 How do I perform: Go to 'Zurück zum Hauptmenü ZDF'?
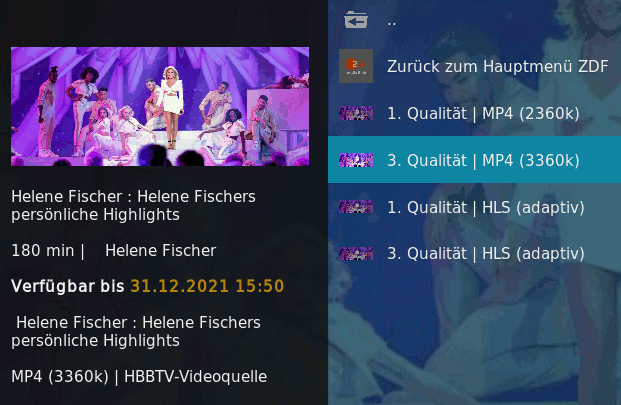(497, 67)
